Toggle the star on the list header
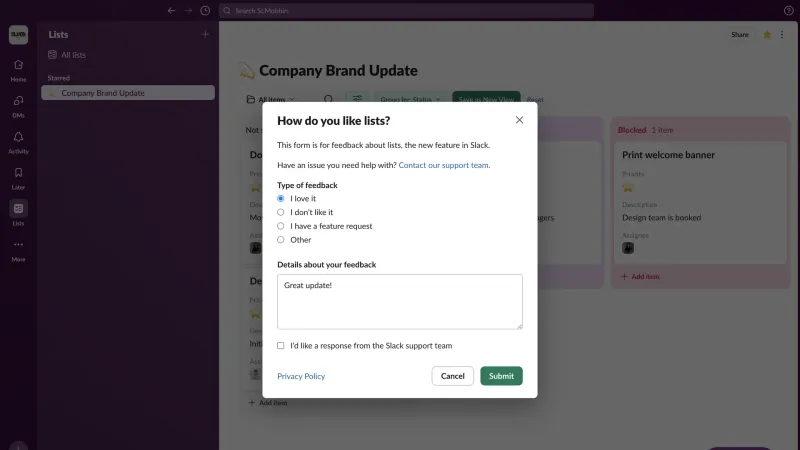The height and width of the screenshot is (450, 800). pos(767,35)
